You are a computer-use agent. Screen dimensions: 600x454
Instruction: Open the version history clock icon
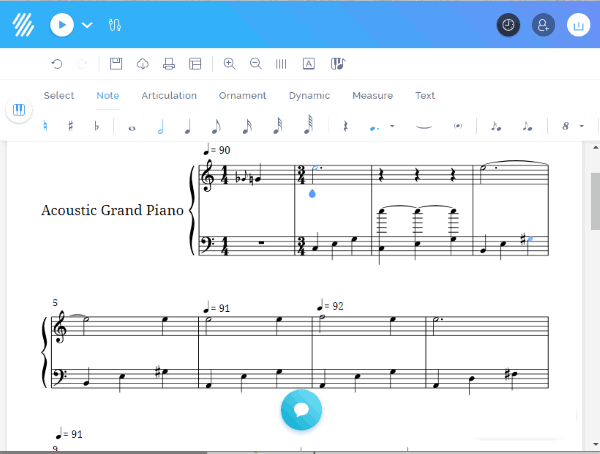tap(509, 25)
